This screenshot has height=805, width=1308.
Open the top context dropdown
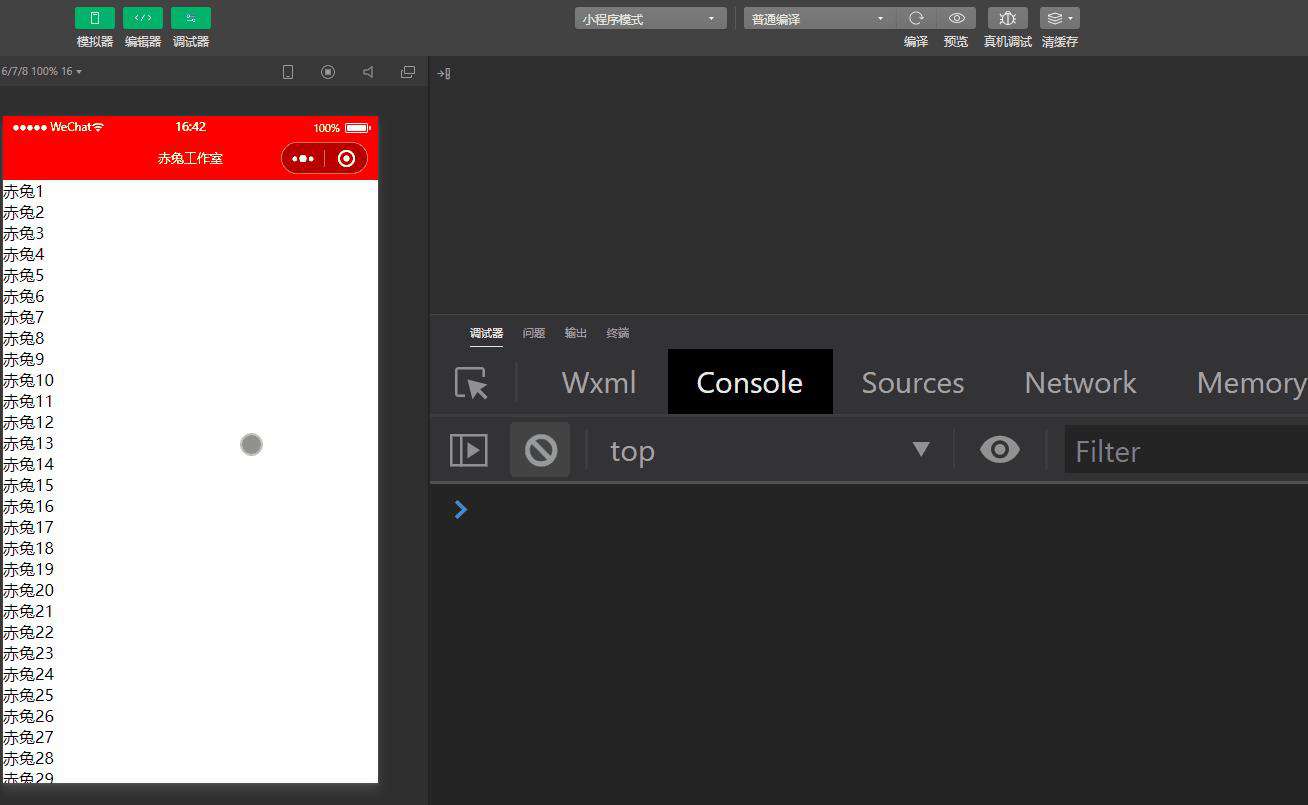(x=770, y=451)
